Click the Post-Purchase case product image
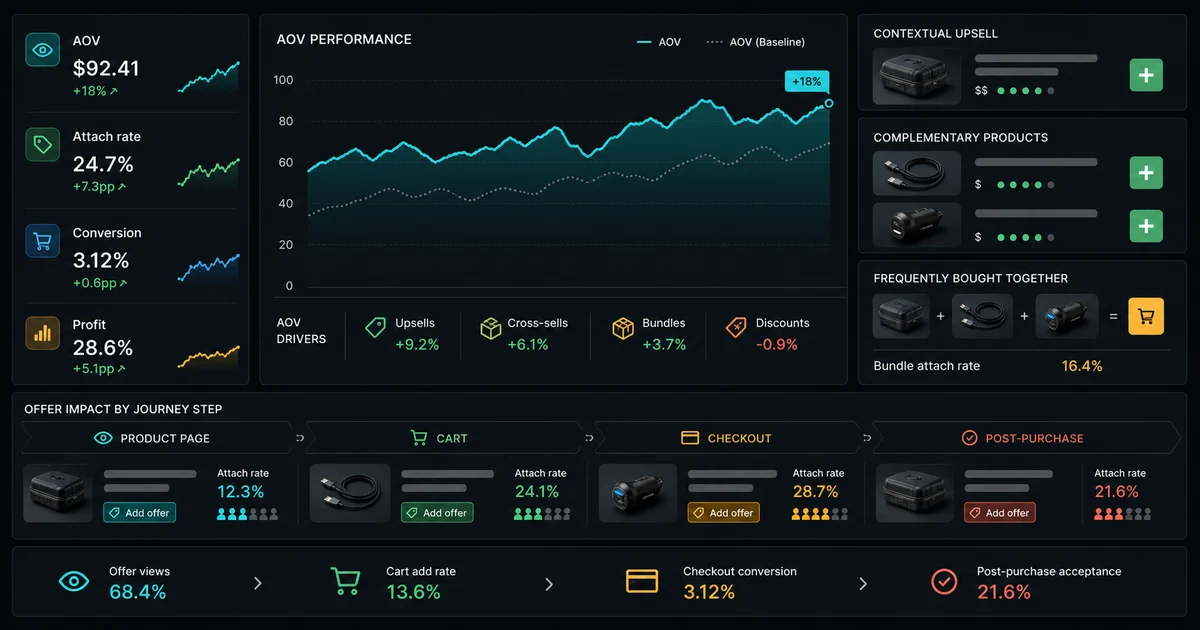Screen dimensions: 1200x630 click(915, 493)
